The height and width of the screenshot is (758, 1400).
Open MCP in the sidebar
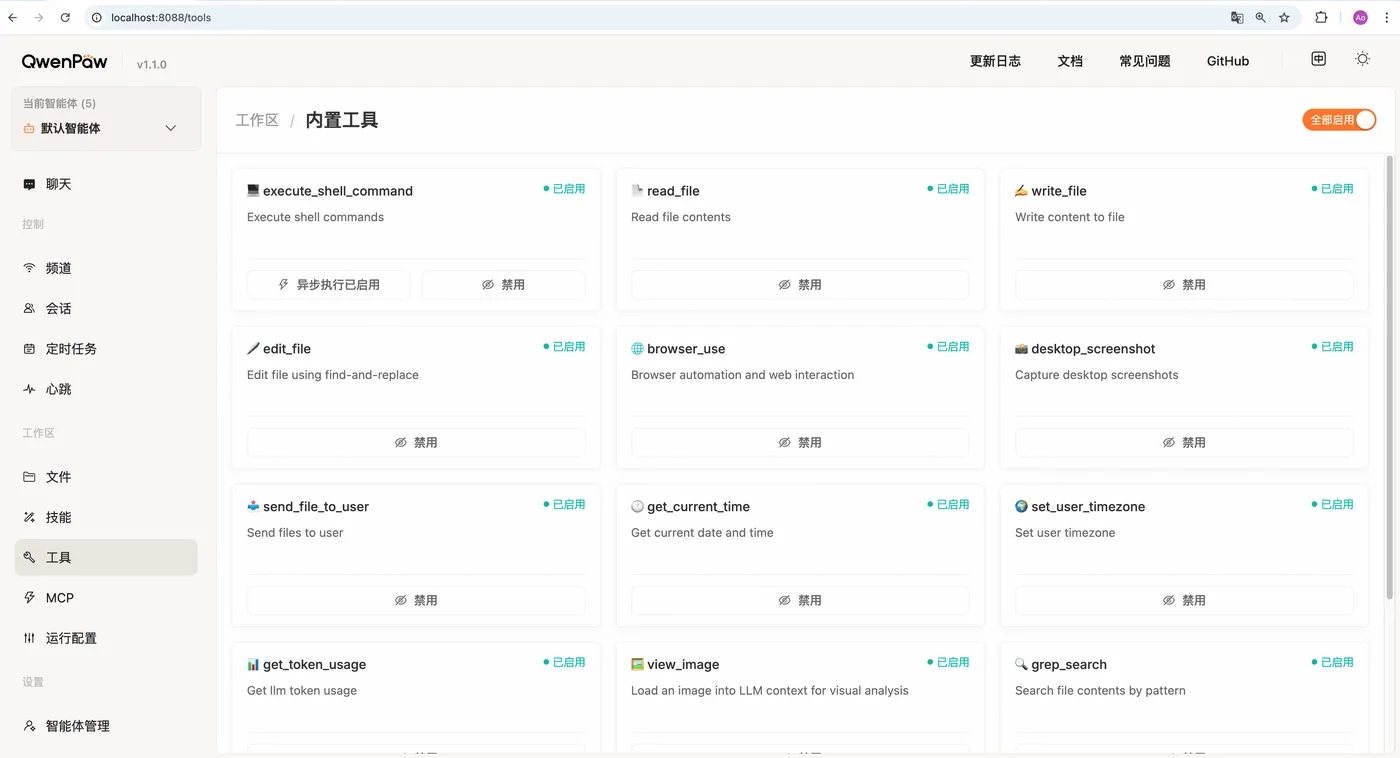point(106,598)
